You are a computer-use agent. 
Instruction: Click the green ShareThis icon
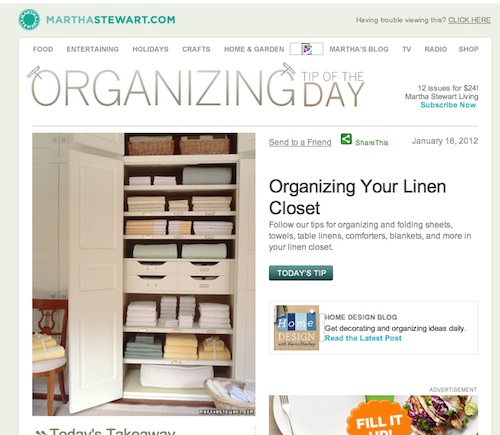click(346, 139)
